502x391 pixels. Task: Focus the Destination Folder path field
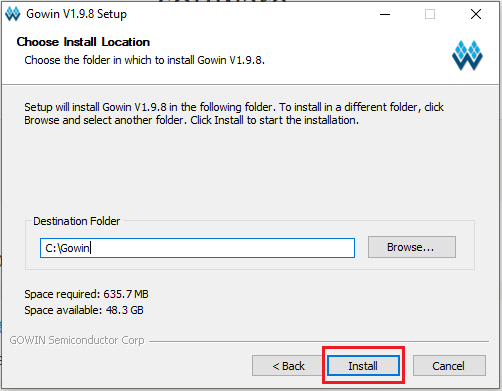pyautogui.click(x=197, y=248)
